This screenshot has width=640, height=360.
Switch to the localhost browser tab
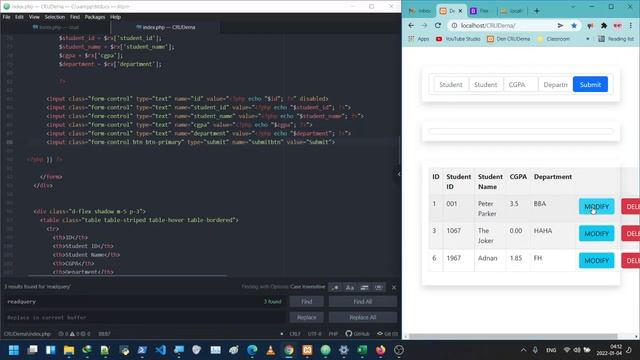tap(512, 11)
